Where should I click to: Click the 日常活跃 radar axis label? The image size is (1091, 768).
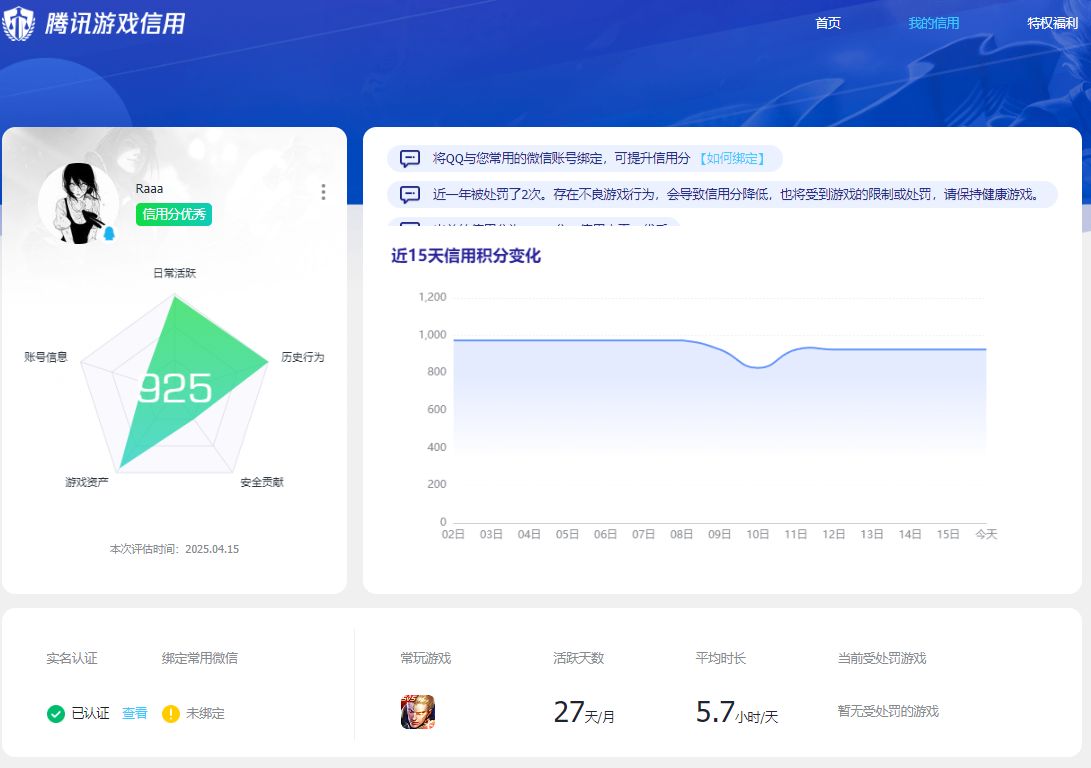point(175,273)
